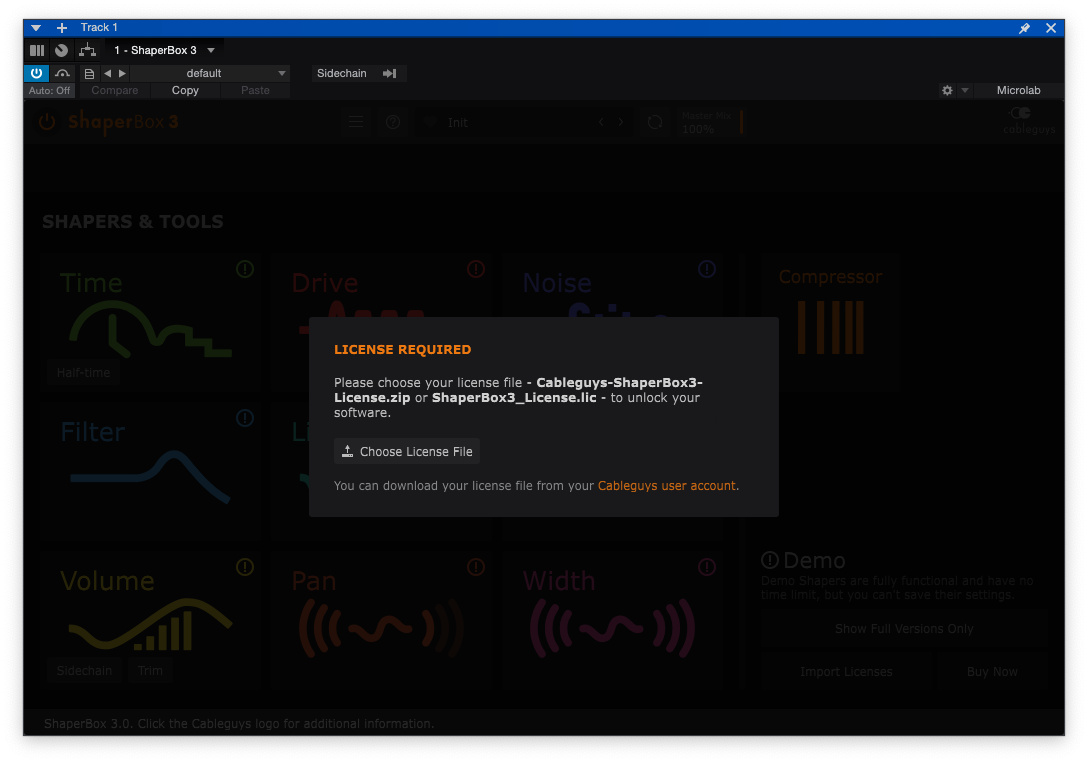Screen dimensions: 1088x763
Task: Click the Volume shaper info icon
Action: (245, 567)
